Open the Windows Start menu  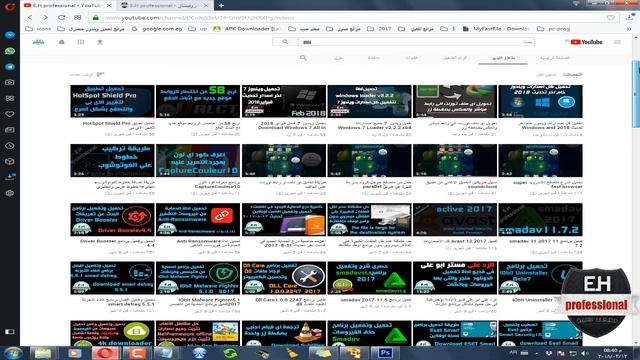[12, 353]
